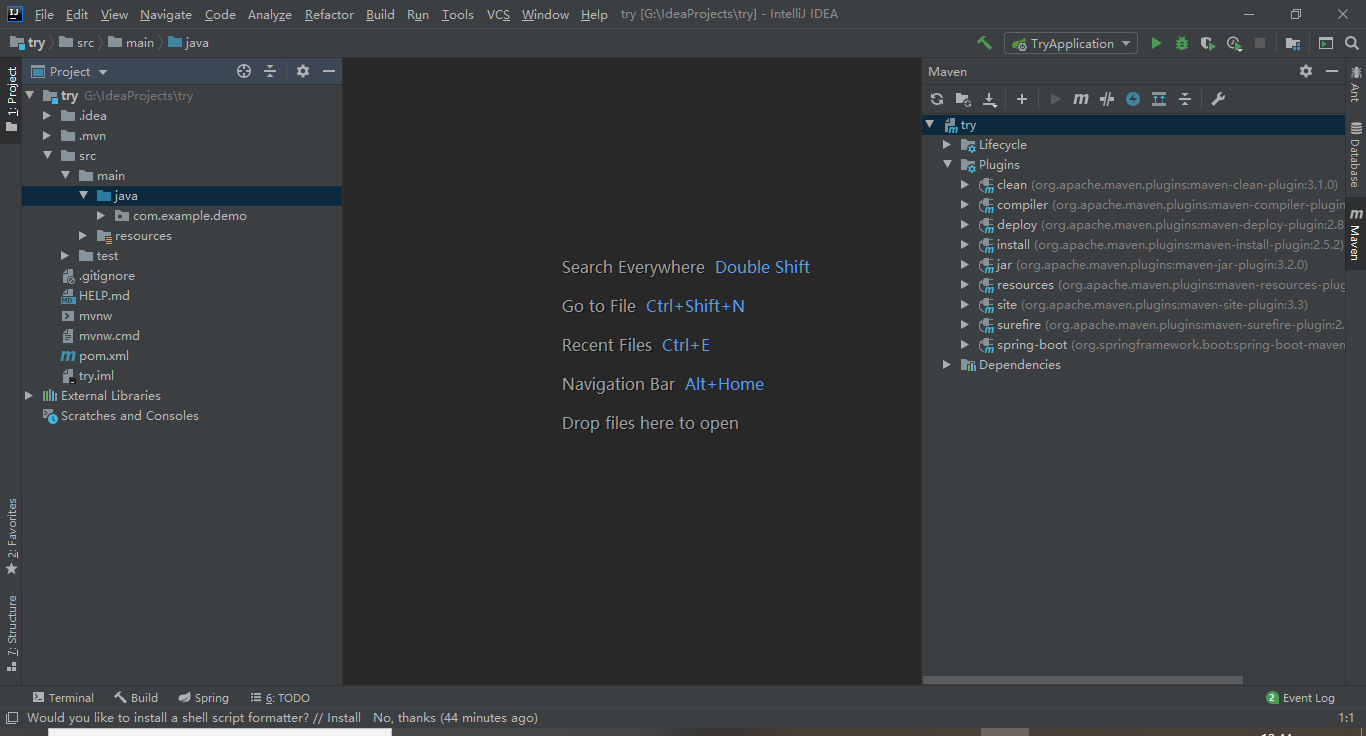Click Project panel locate/scroll-from-source icon
Screen dimensions: 1366x736
pos(244,71)
